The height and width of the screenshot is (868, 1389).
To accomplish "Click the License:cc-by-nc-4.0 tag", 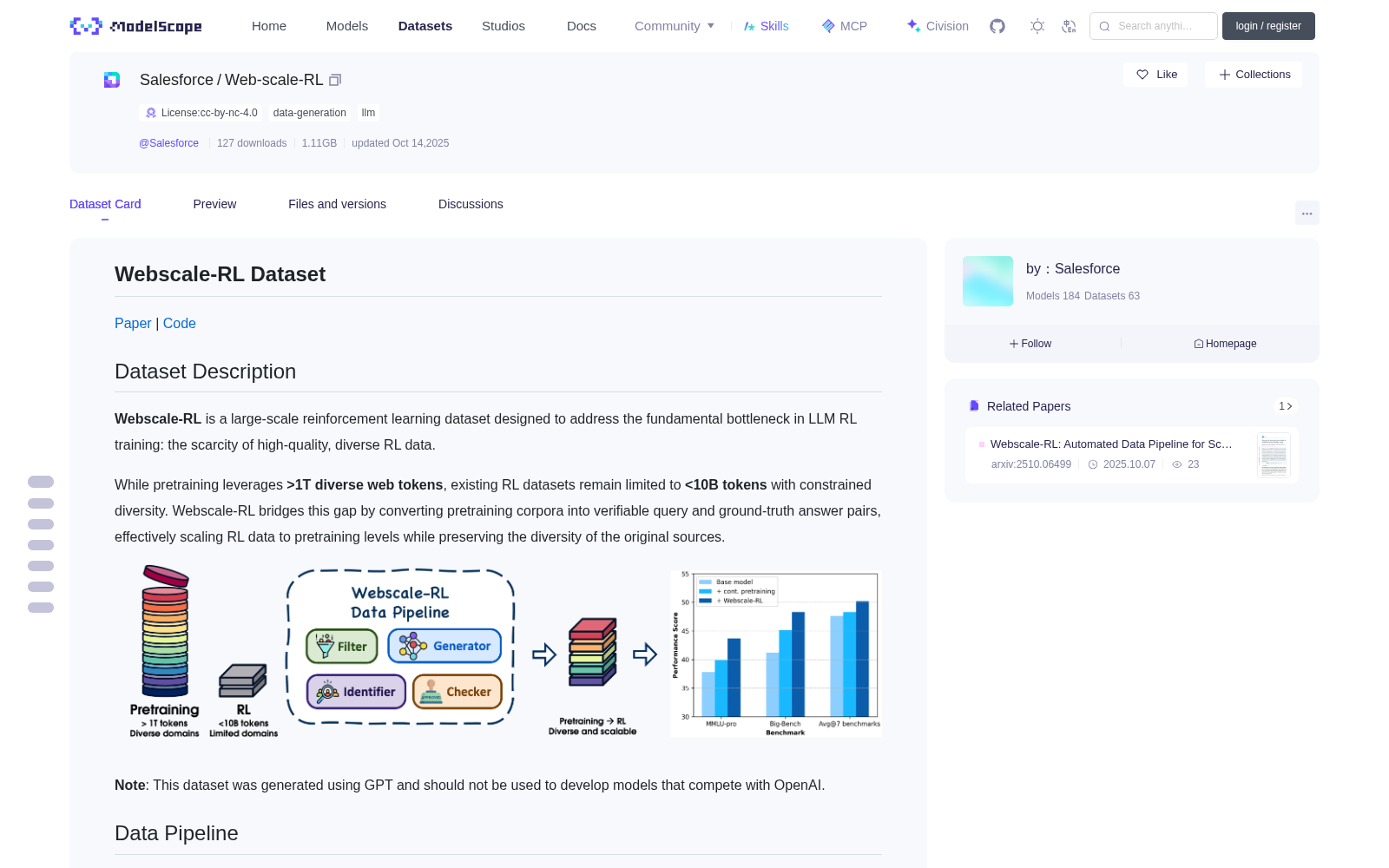I will [x=201, y=113].
